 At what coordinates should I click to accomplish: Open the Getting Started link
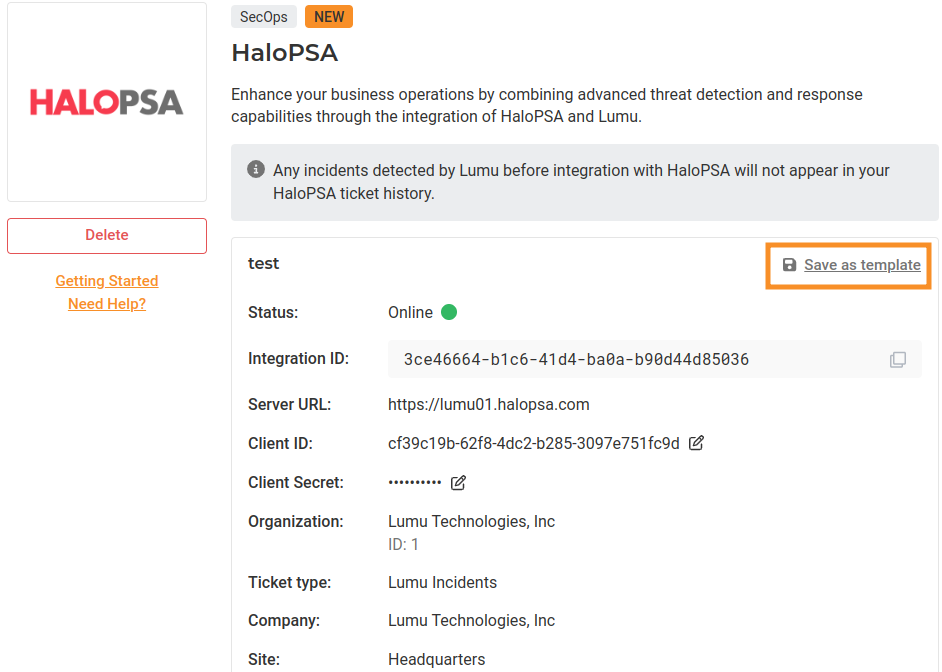[107, 281]
